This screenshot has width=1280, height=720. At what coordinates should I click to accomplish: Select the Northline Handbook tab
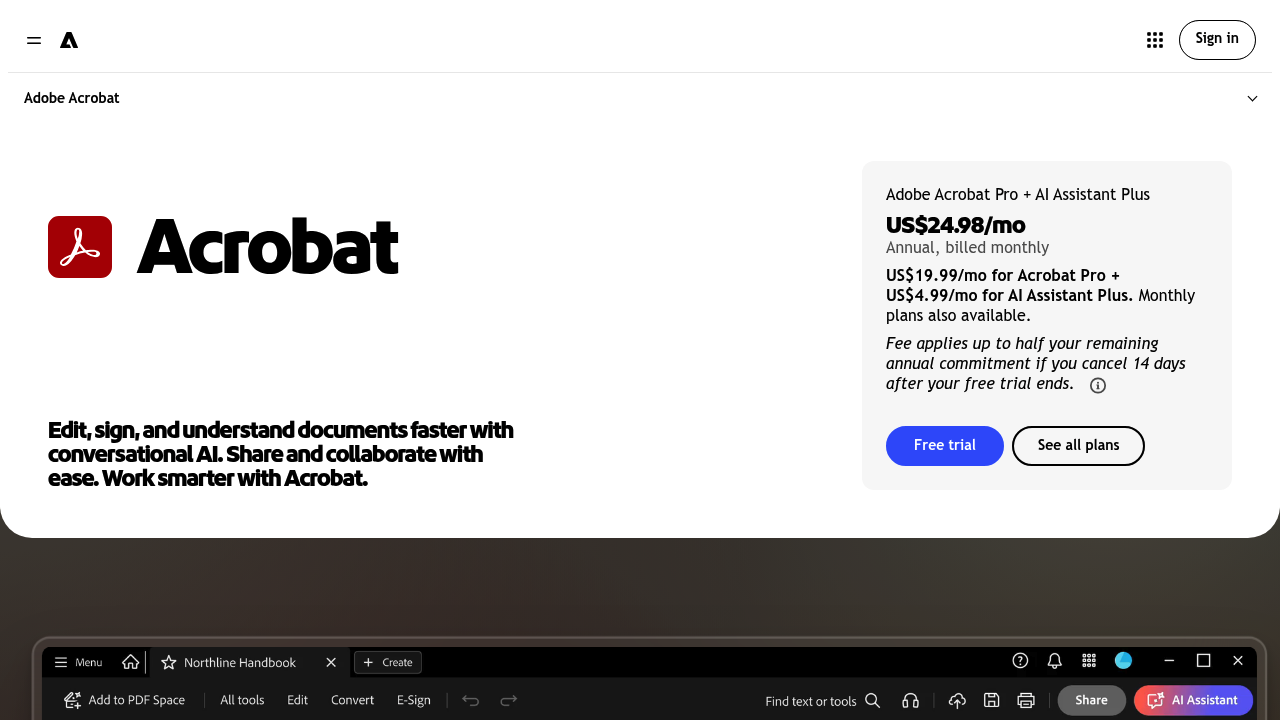click(x=249, y=662)
